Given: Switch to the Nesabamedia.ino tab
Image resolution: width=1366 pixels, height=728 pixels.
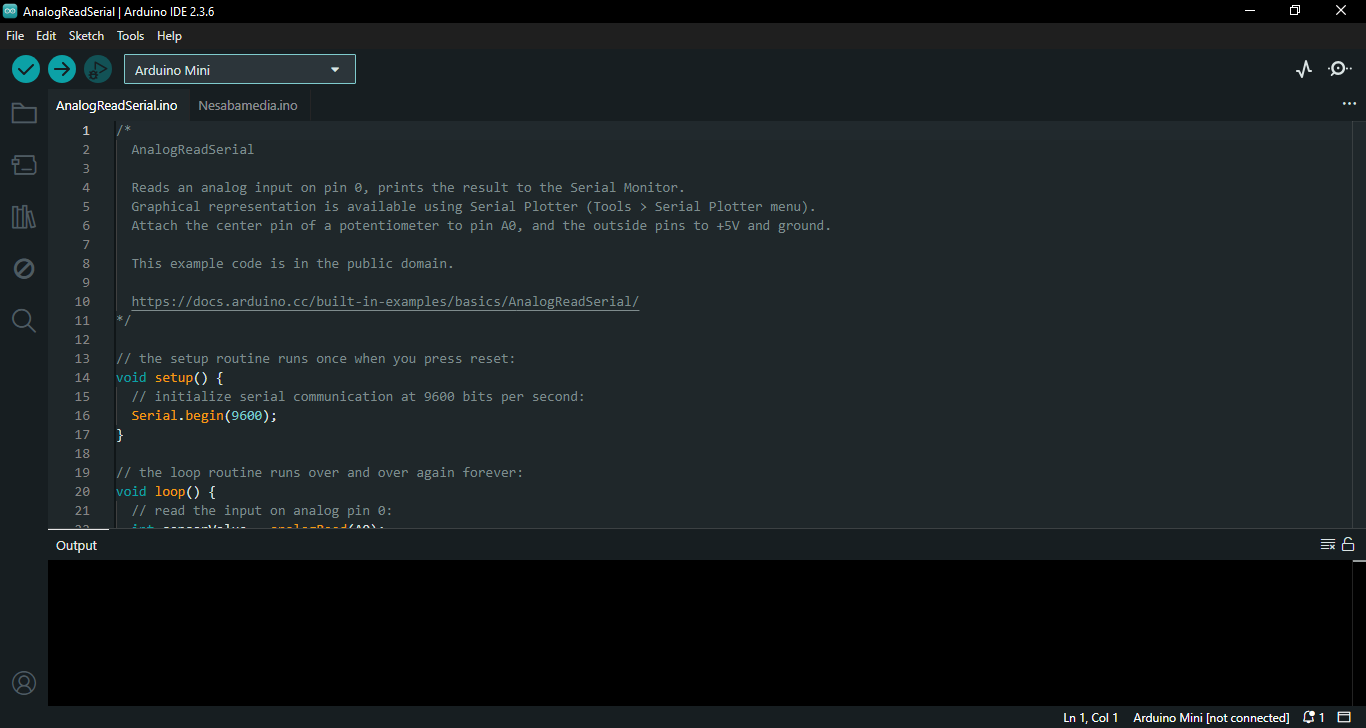Looking at the screenshot, I should 248,106.
